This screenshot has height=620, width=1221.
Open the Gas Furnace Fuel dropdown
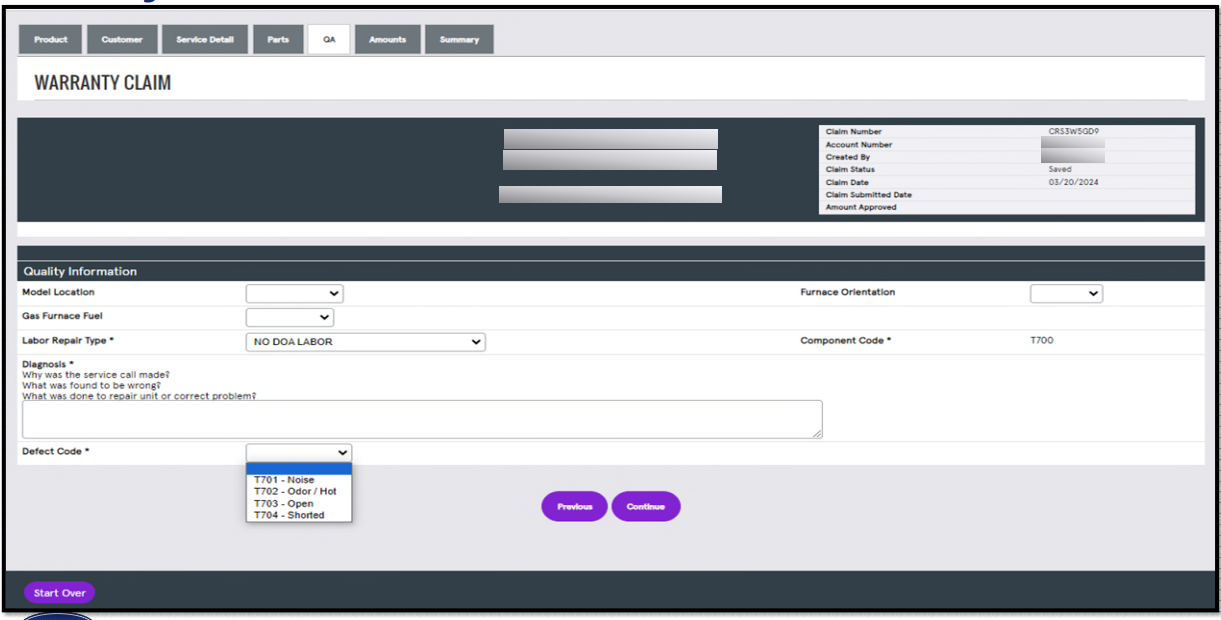click(289, 316)
